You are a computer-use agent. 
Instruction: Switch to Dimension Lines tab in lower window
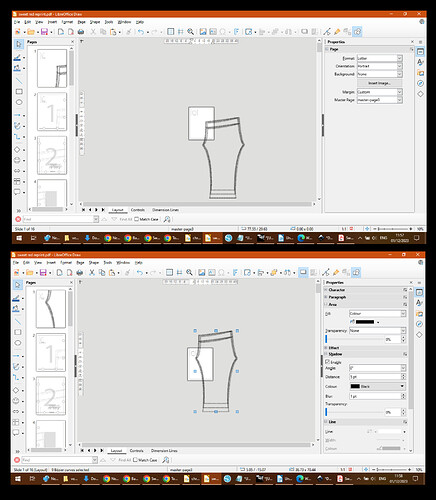click(164, 450)
